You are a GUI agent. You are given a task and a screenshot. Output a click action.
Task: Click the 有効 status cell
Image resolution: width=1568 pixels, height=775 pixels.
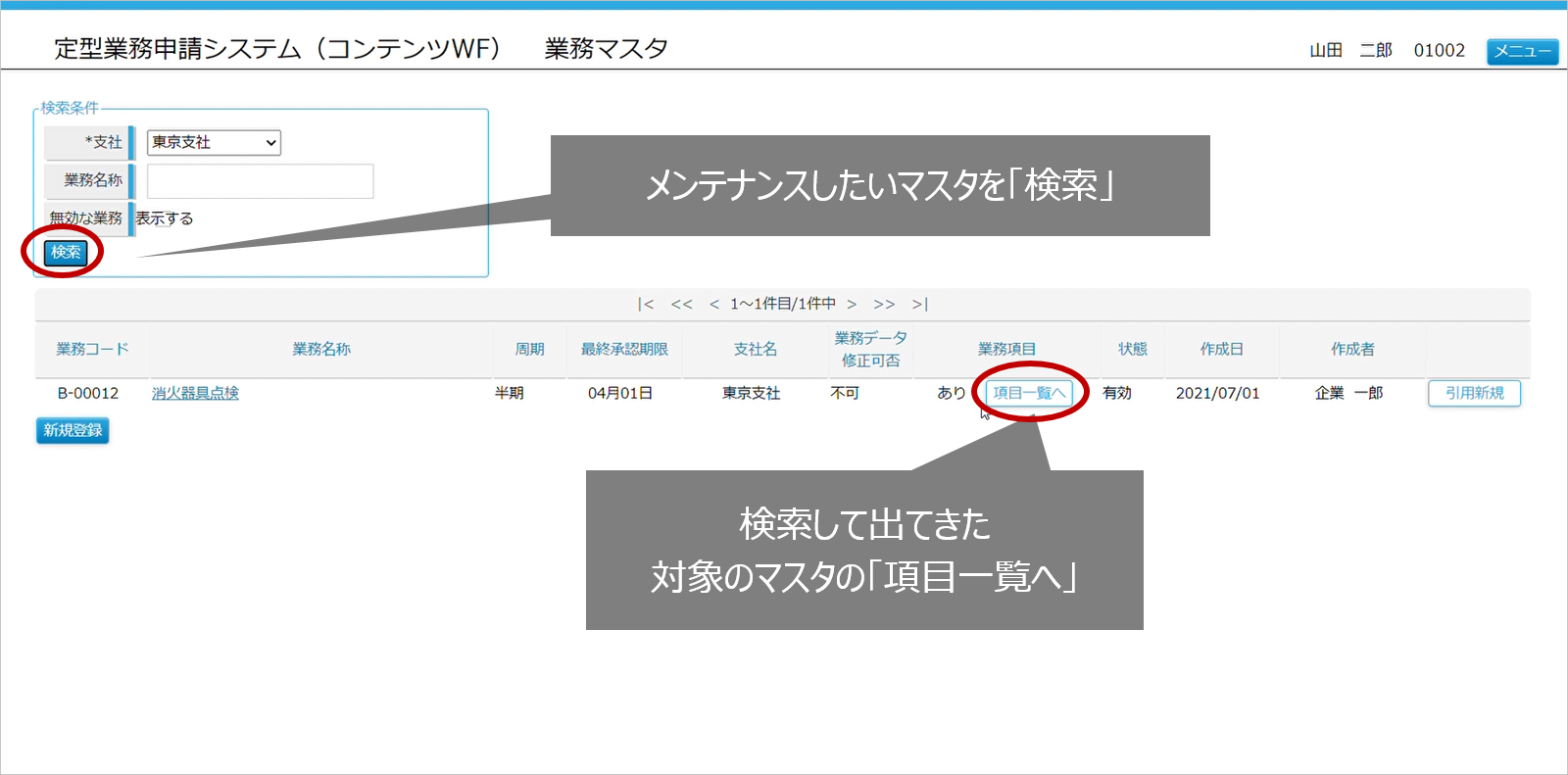[x=1117, y=393]
